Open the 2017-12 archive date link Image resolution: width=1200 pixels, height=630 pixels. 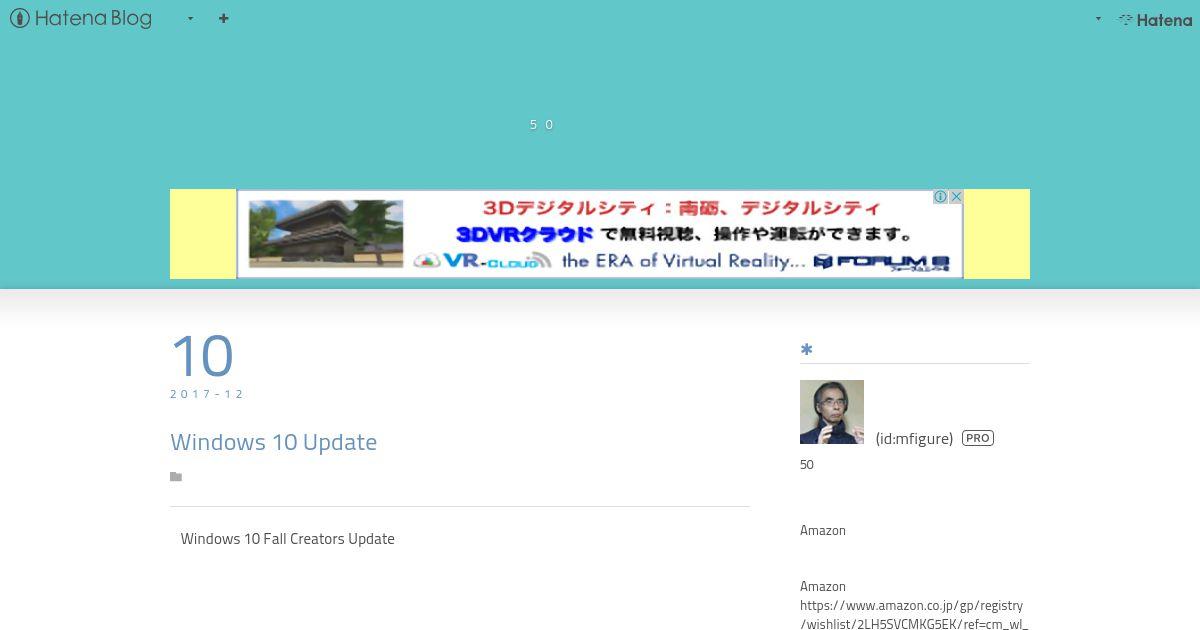pos(207,394)
